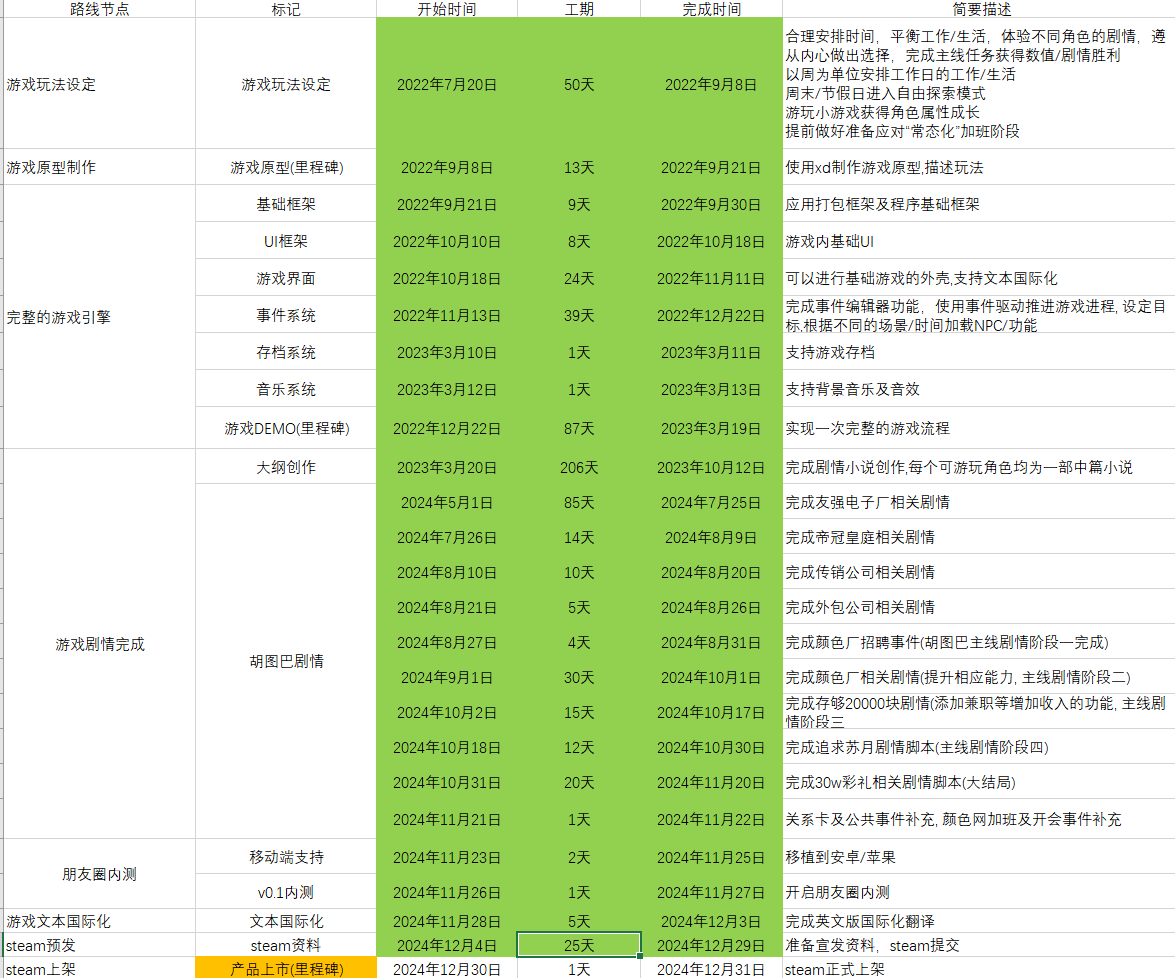Click the "87天" duration cell
This screenshot has width=1175, height=978.
point(579,428)
